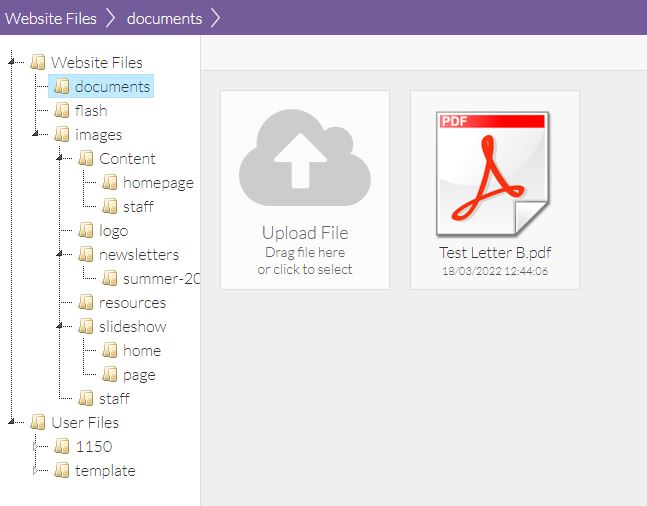Collapse the Website Files tree node

[12, 63]
